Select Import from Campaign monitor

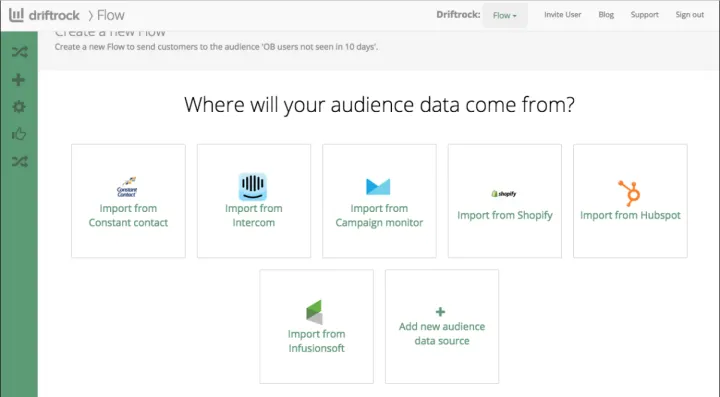click(x=379, y=201)
